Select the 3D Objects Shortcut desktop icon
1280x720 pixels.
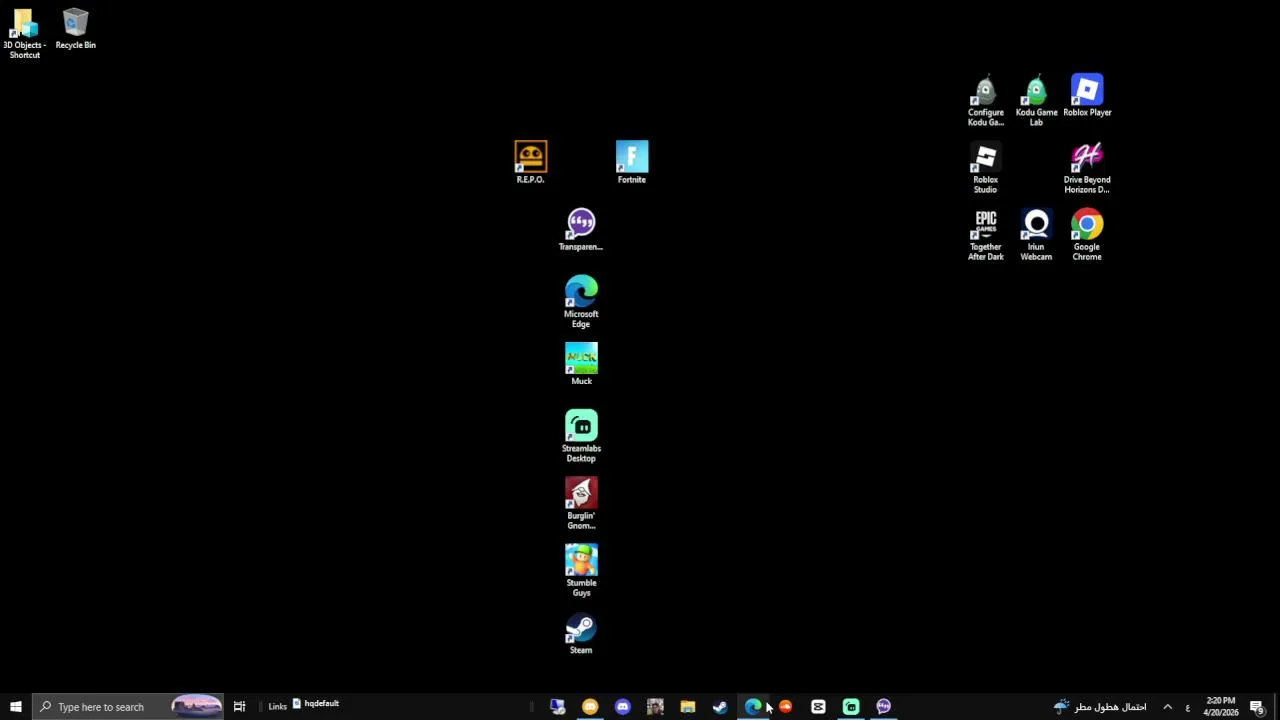(24, 33)
